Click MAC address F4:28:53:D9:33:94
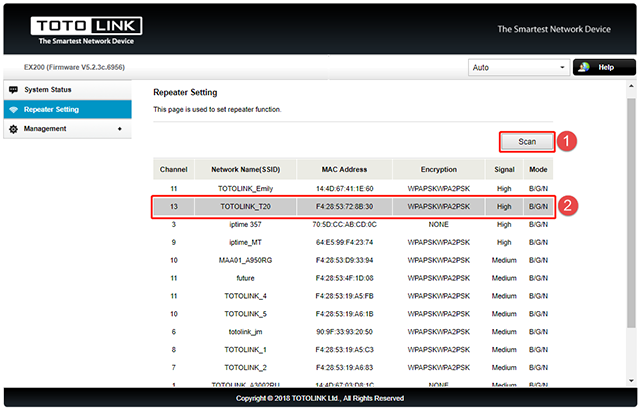 point(344,260)
